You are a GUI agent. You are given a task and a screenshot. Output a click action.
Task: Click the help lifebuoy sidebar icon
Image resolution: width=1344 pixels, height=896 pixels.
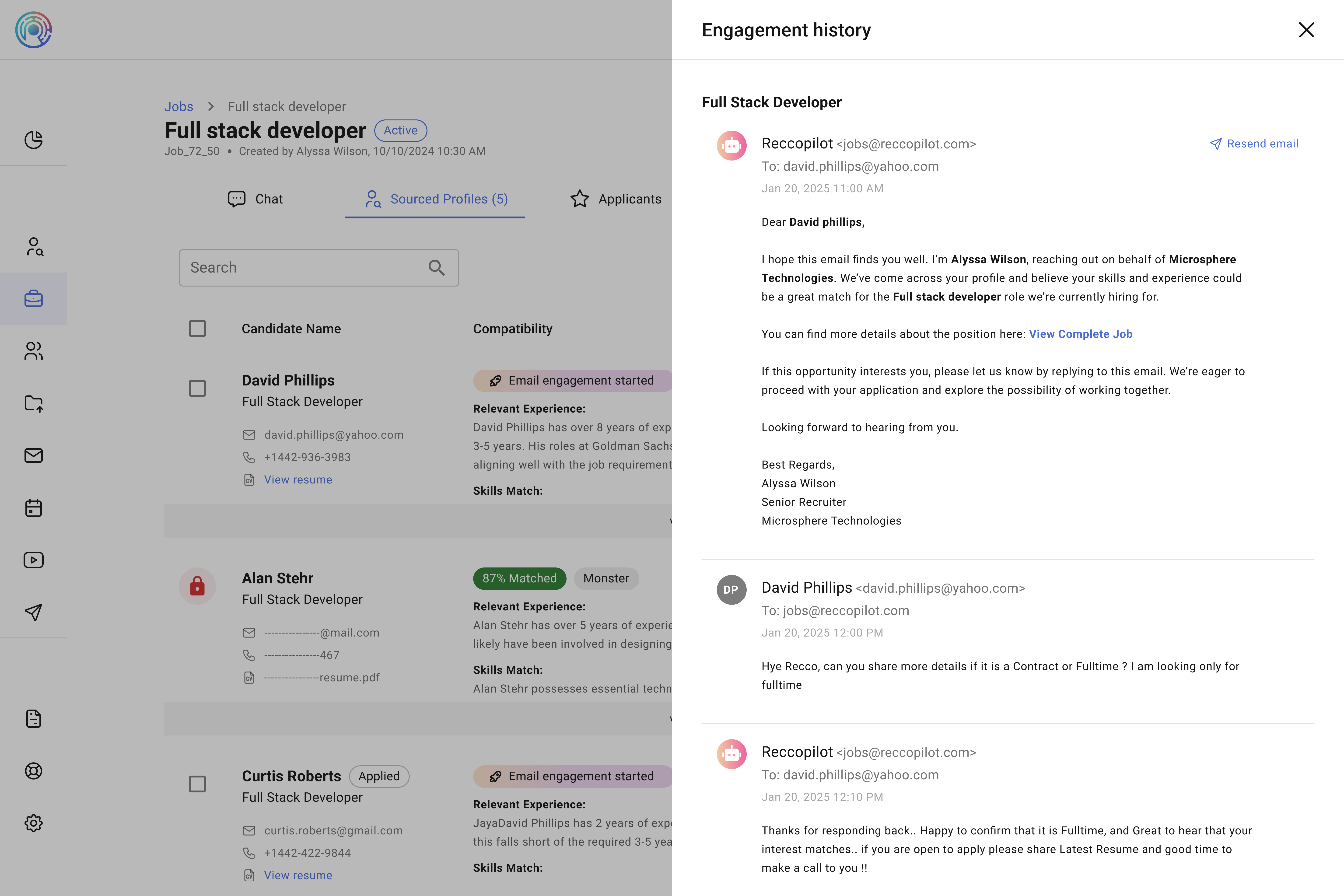33,771
